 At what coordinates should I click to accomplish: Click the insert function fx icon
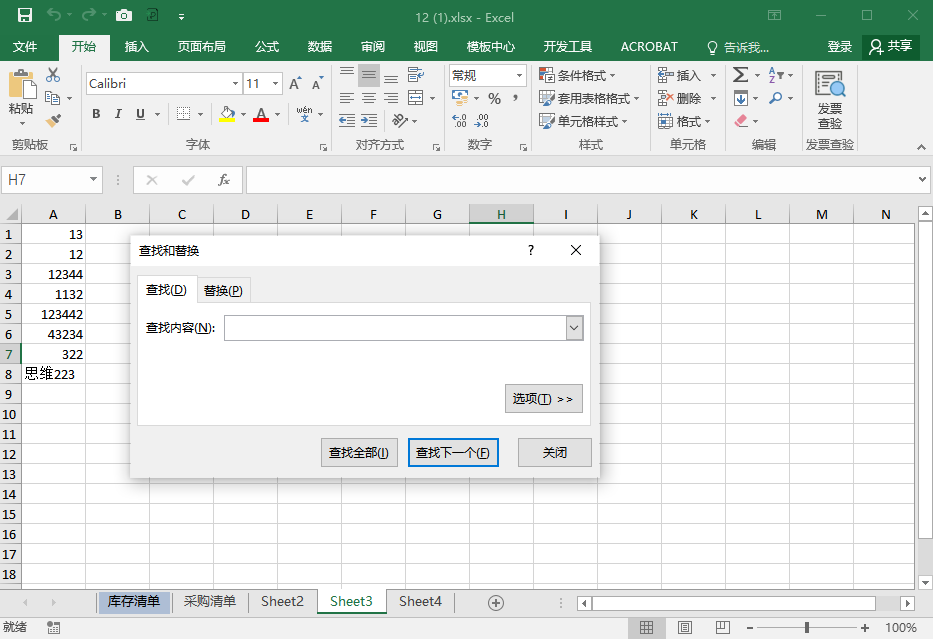224,180
